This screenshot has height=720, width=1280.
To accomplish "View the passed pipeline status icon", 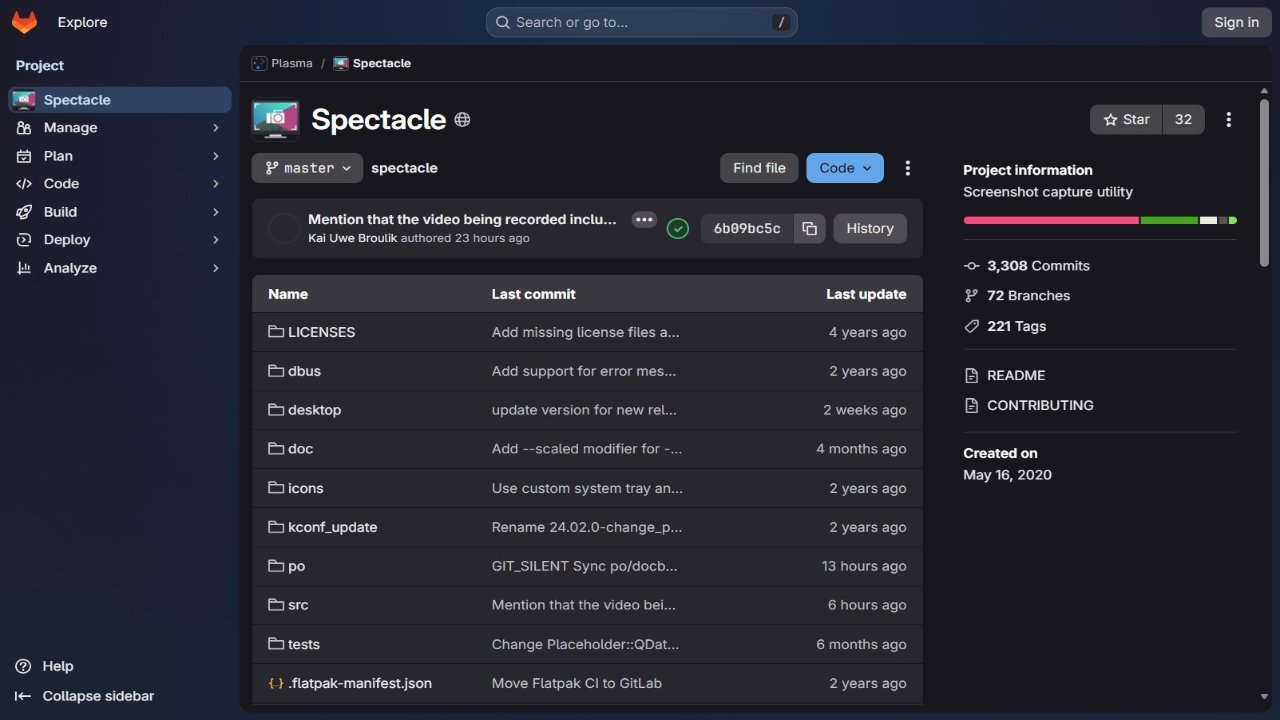I will pos(678,229).
